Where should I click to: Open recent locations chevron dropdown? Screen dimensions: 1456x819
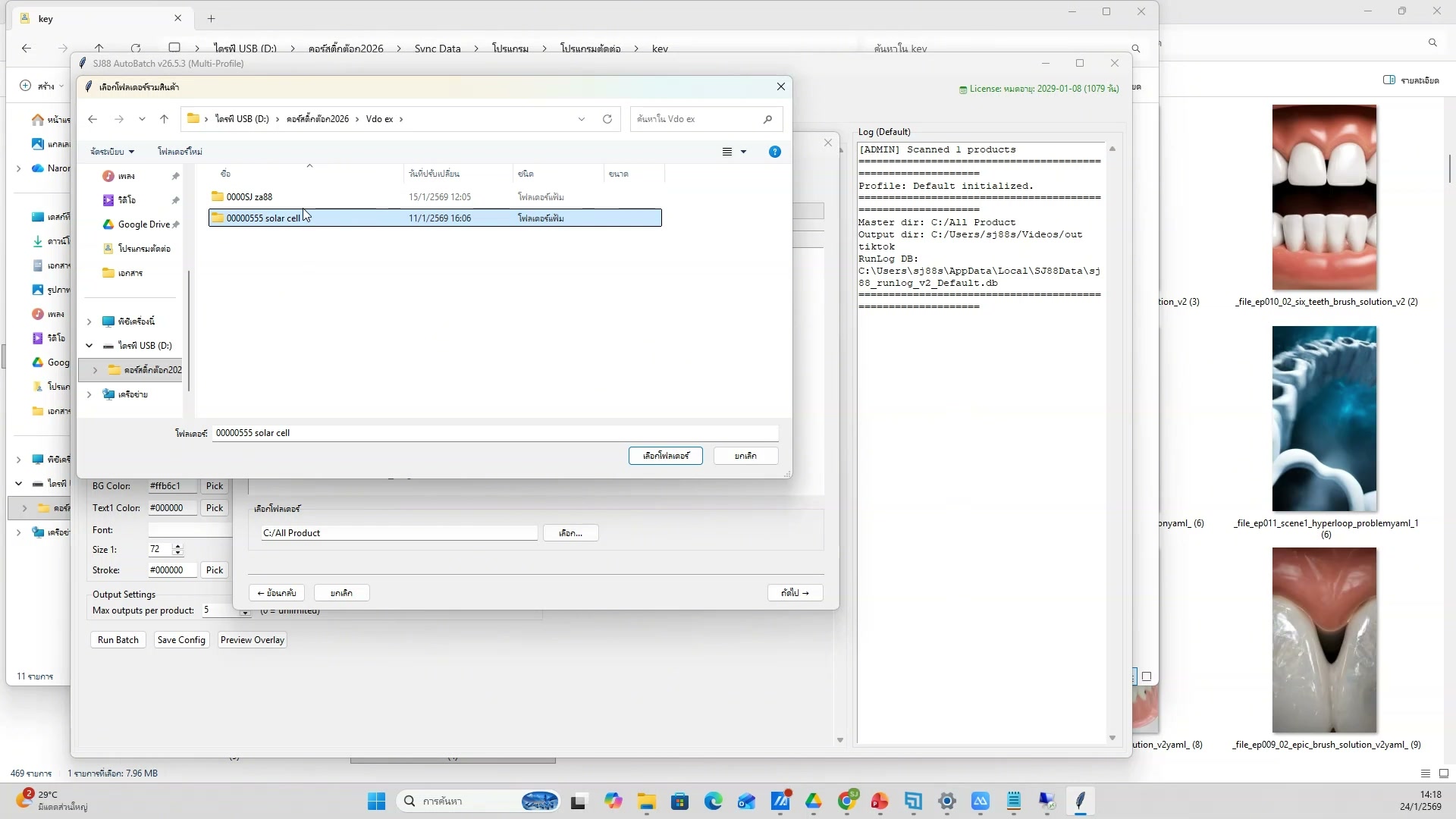[142, 119]
